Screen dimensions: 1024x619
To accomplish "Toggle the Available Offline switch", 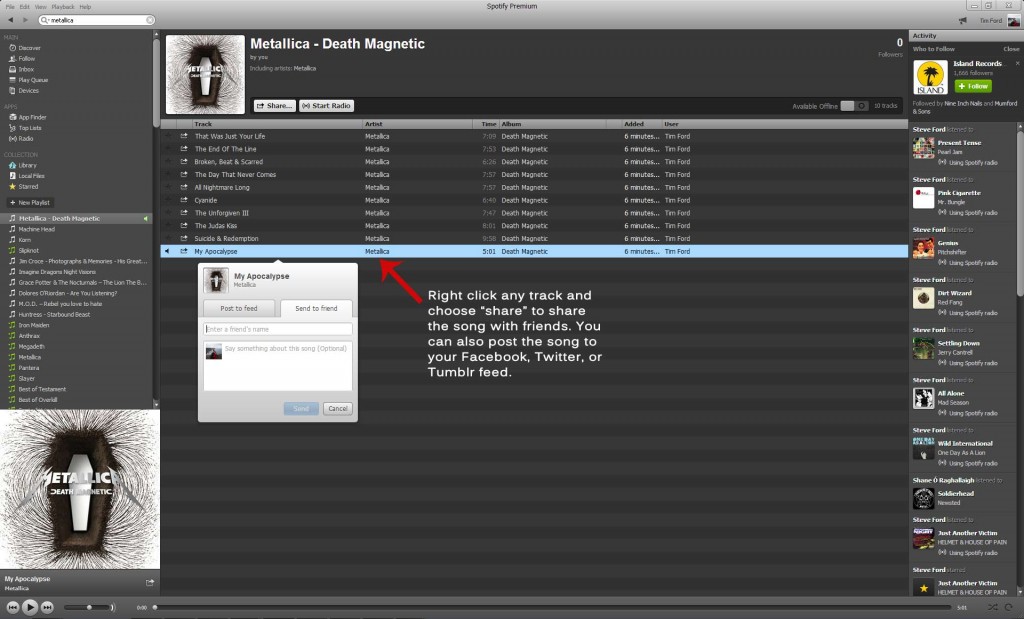I will pyautogui.click(x=854, y=106).
